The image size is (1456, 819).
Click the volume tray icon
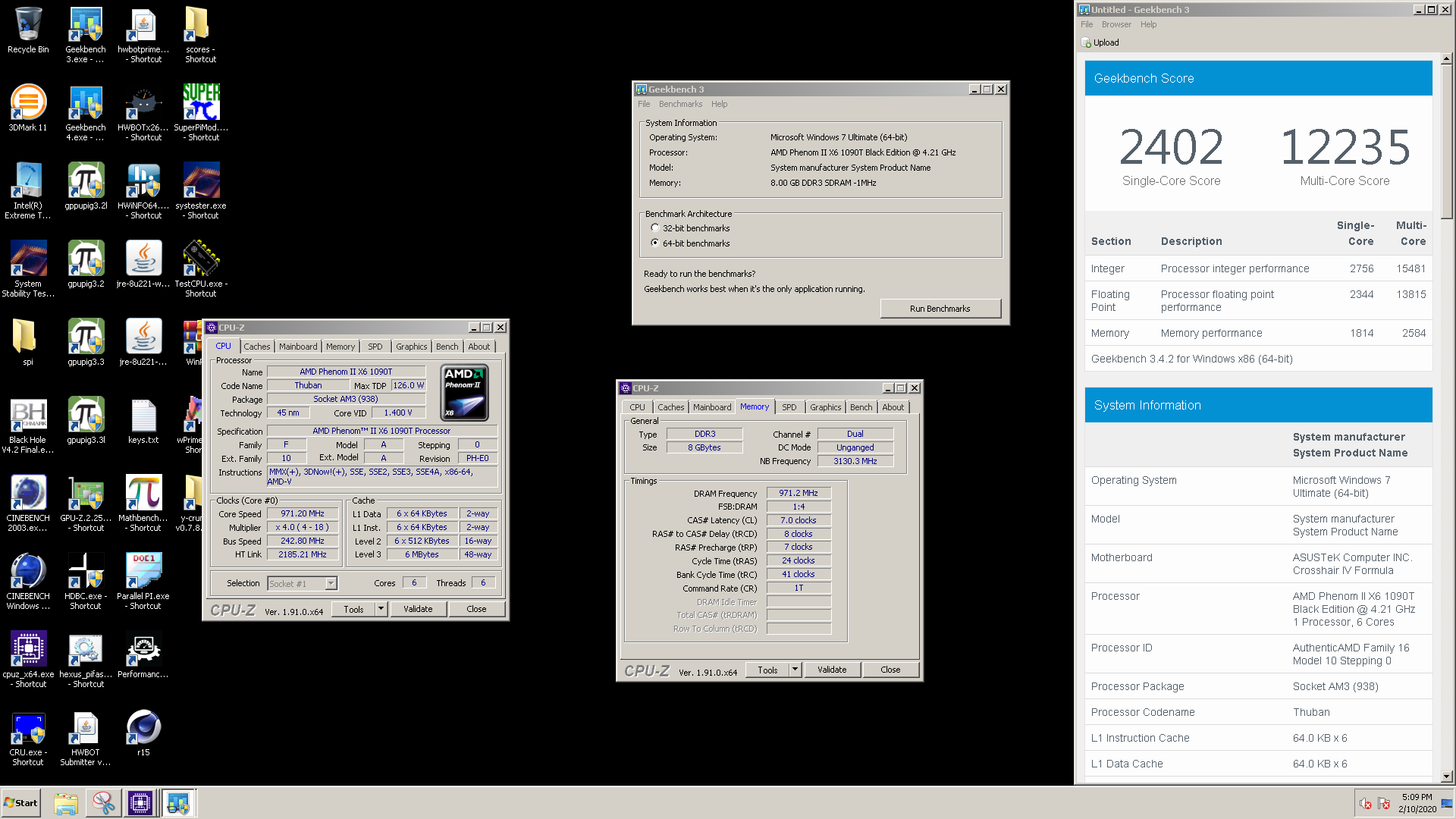click(x=1366, y=804)
